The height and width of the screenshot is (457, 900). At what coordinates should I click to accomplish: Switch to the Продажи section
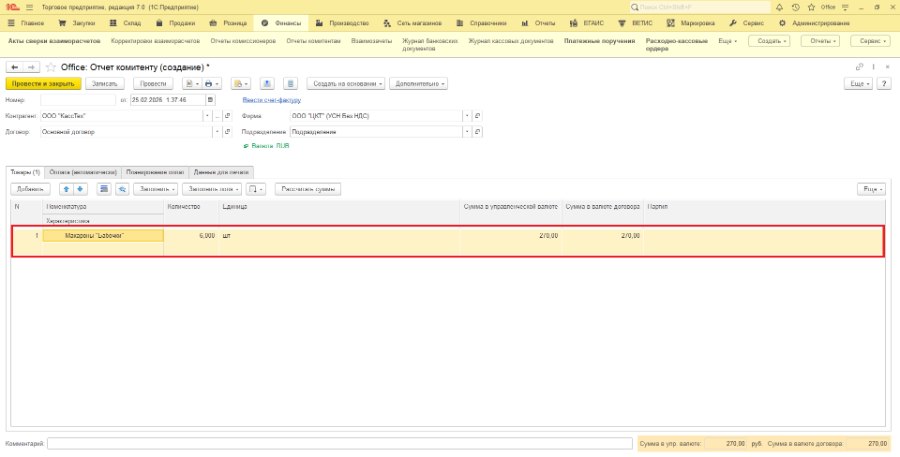[176, 24]
